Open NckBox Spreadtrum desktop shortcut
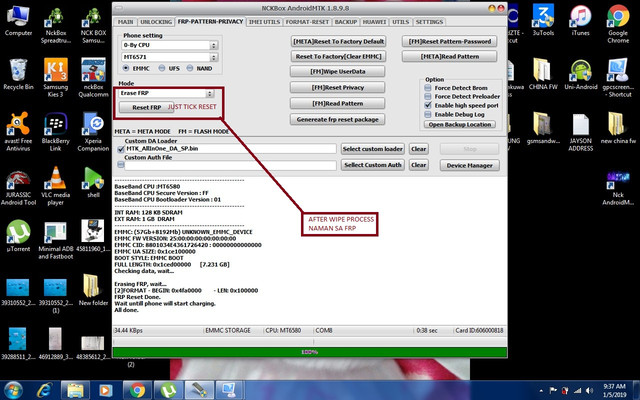Image resolution: width=640 pixels, height=400 pixels. click(x=56, y=24)
